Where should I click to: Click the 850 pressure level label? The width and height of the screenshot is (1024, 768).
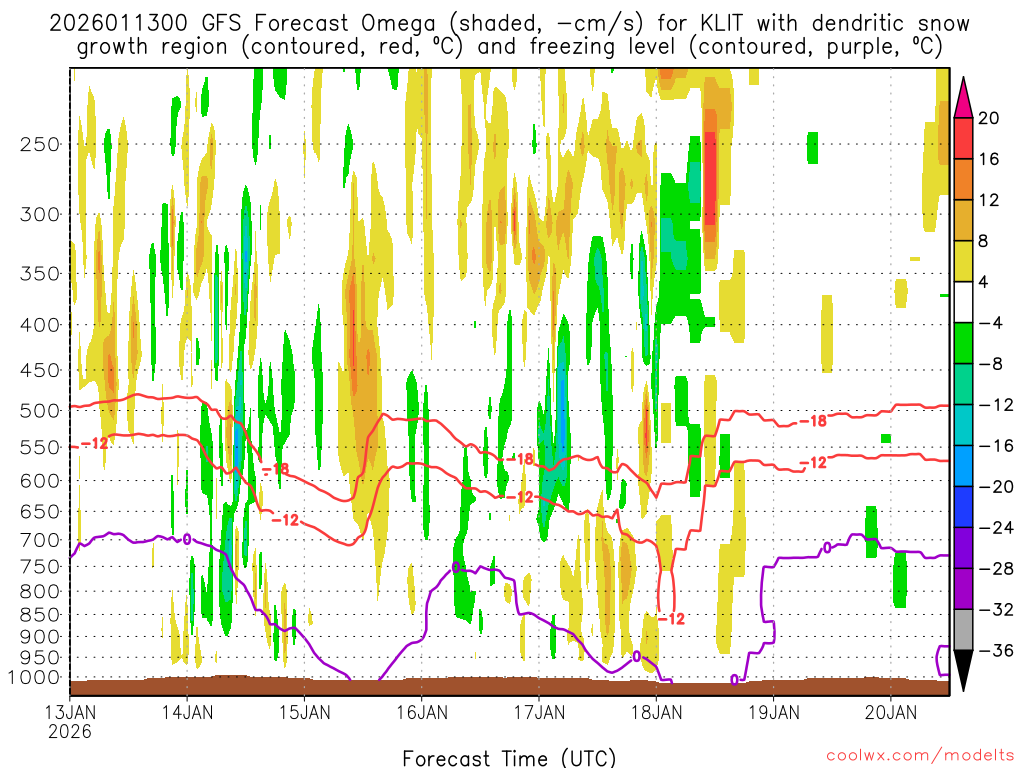coord(40,615)
